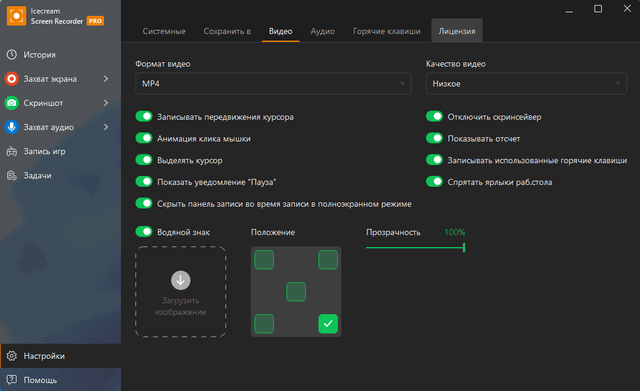Select top-right watermark position

(x=328, y=260)
